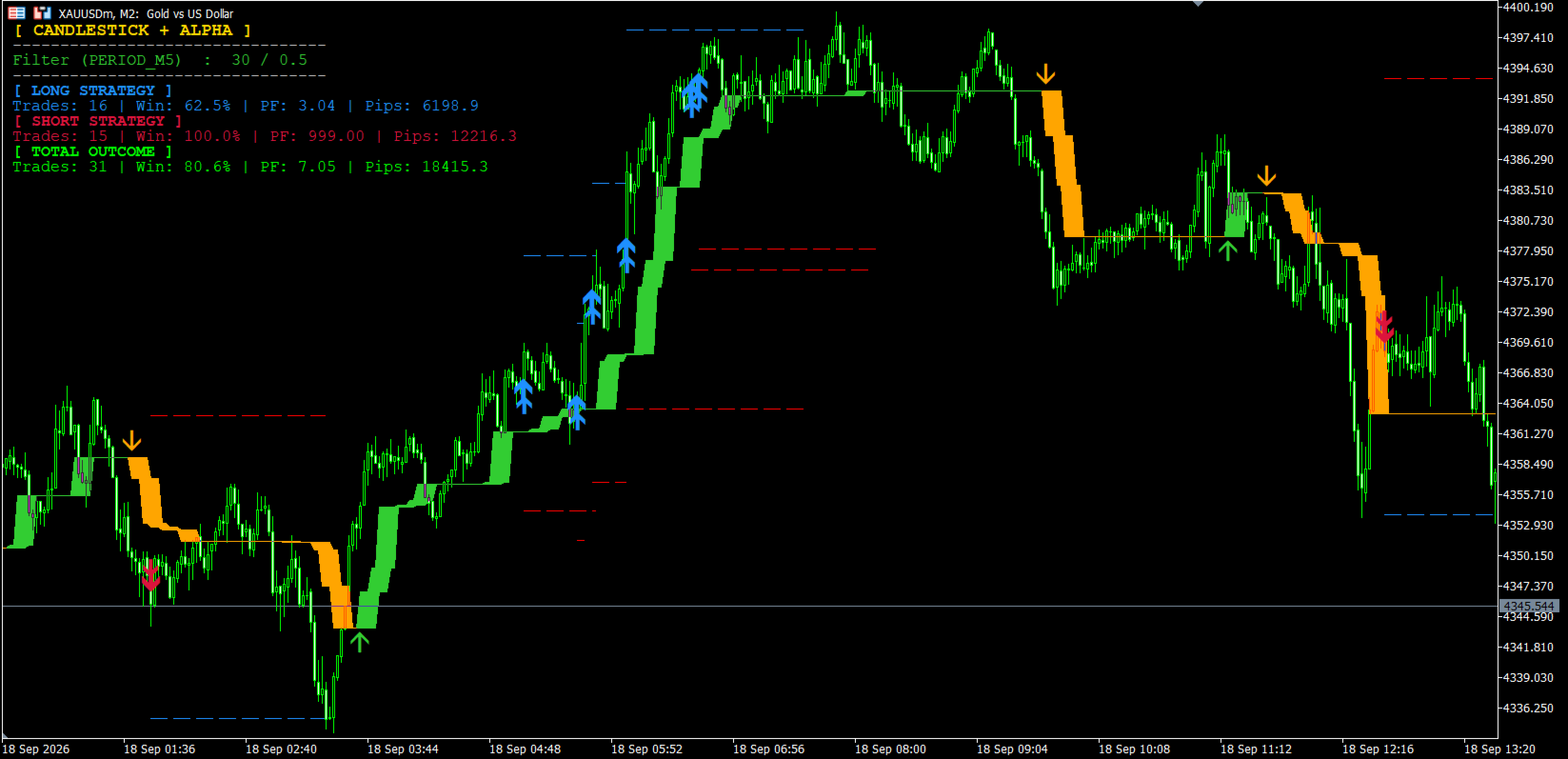Select the red sell arrow near 01:36
The image size is (1568, 759).
[150, 575]
